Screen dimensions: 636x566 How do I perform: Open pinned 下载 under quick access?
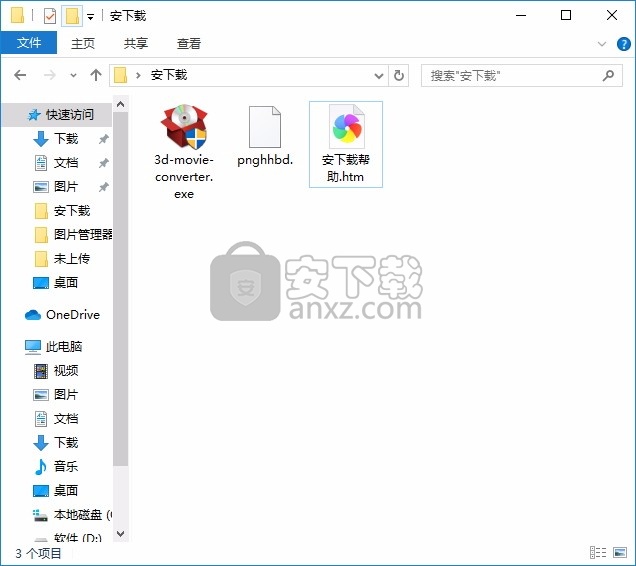tap(66, 139)
